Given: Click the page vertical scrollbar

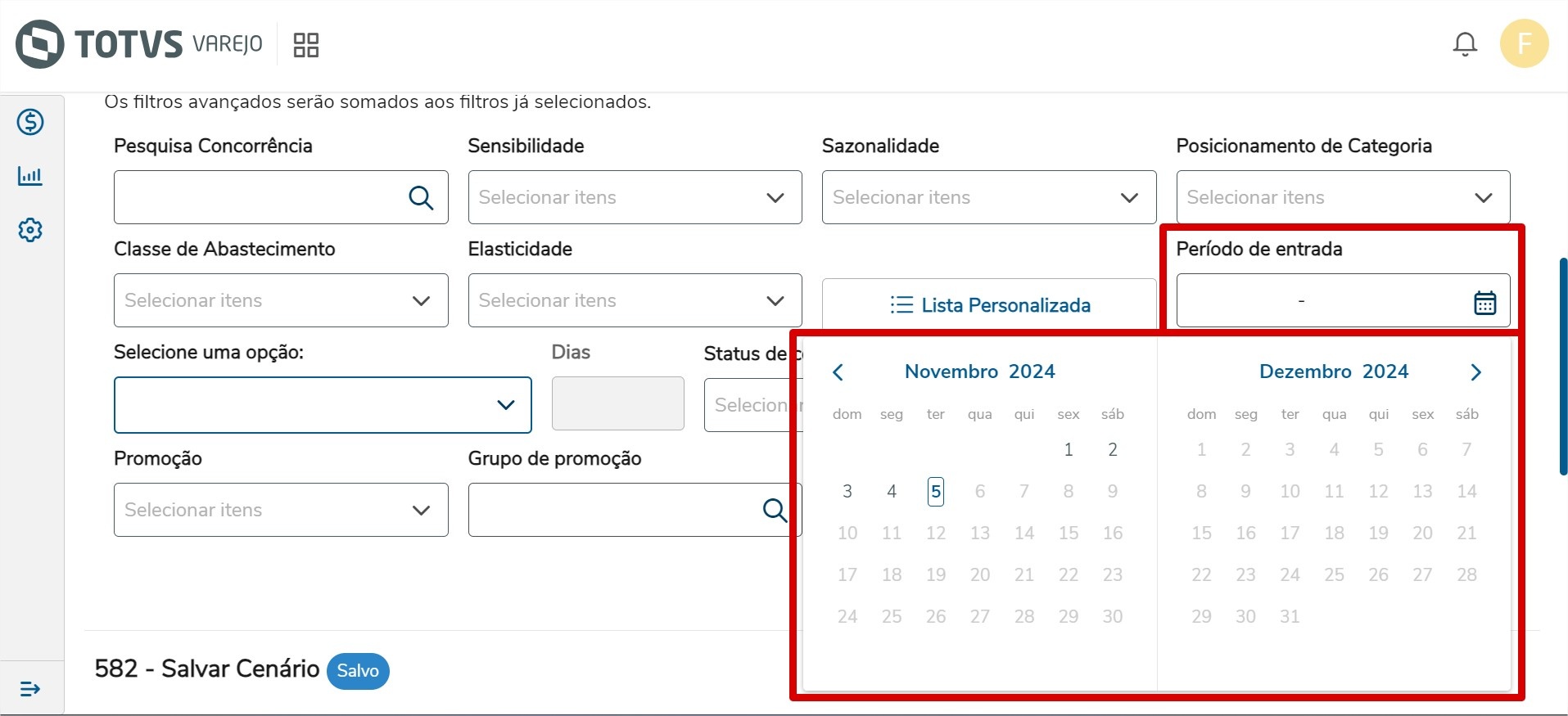Looking at the screenshot, I should (1562, 367).
